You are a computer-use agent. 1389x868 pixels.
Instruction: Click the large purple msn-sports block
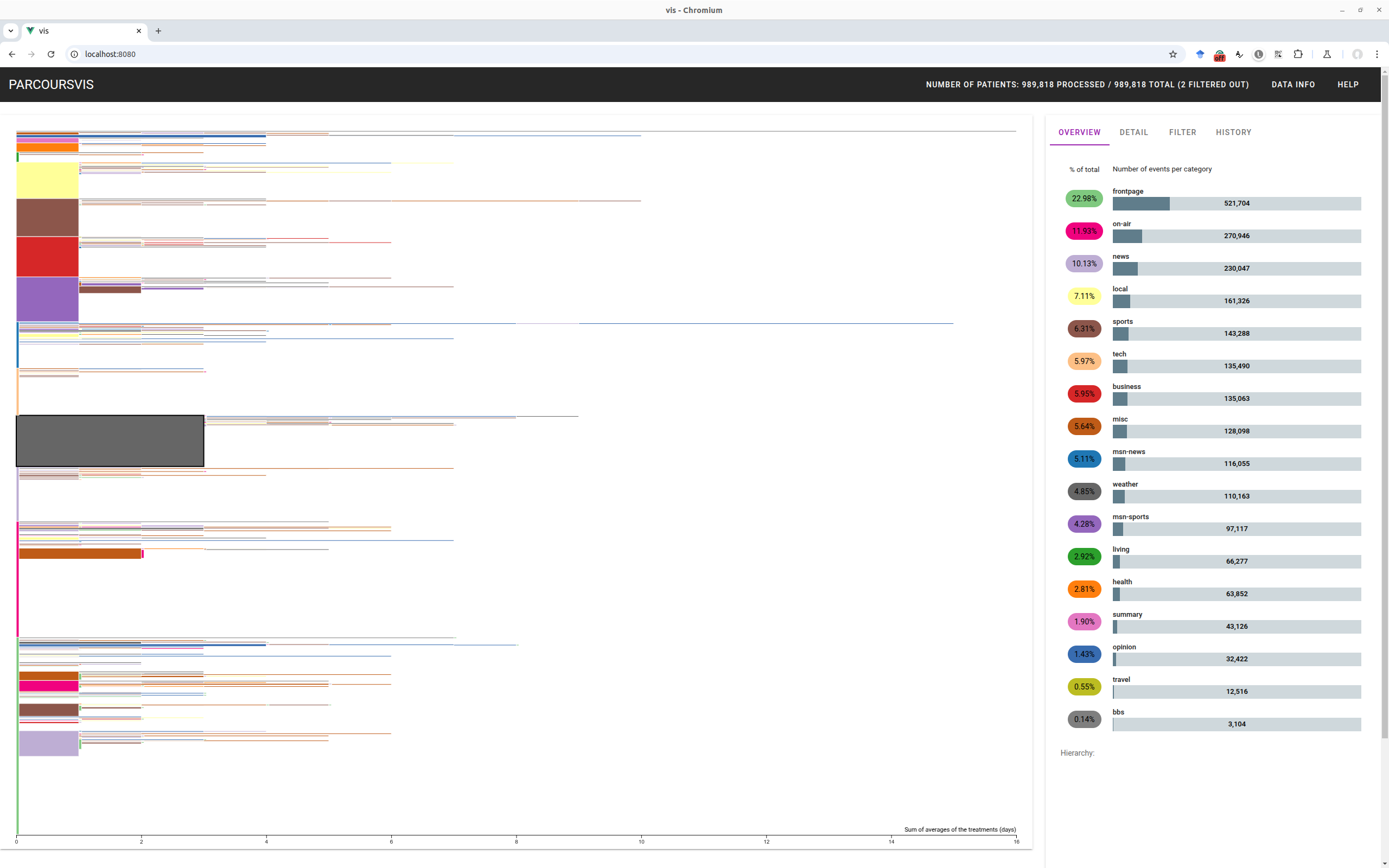47,299
